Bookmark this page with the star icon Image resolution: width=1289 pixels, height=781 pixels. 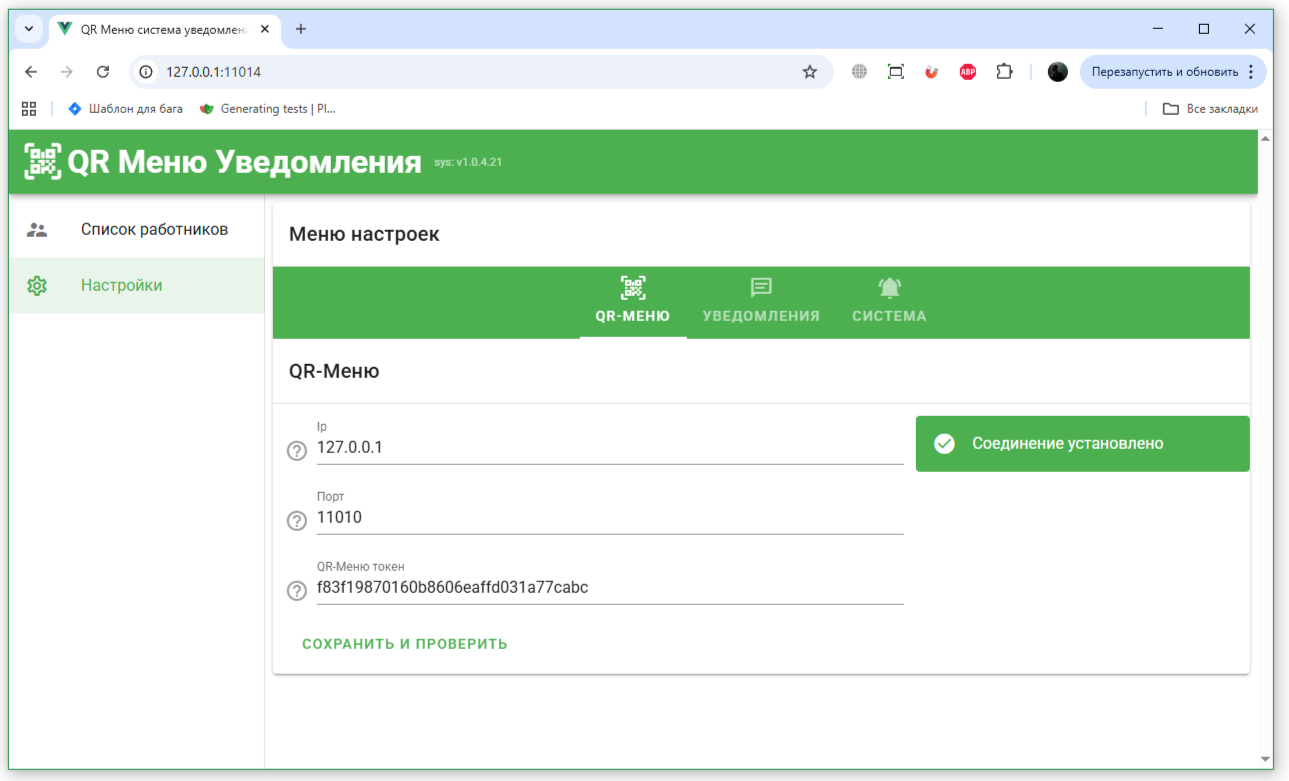click(x=810, y=72)
